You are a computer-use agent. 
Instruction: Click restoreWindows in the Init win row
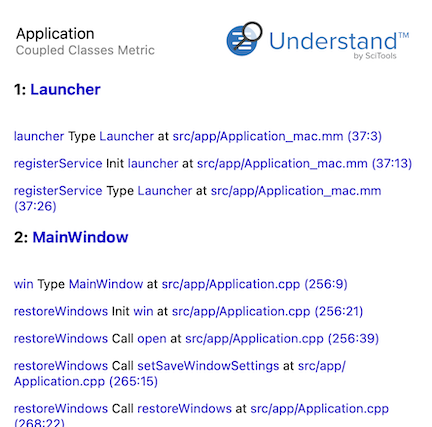[61, 311]
